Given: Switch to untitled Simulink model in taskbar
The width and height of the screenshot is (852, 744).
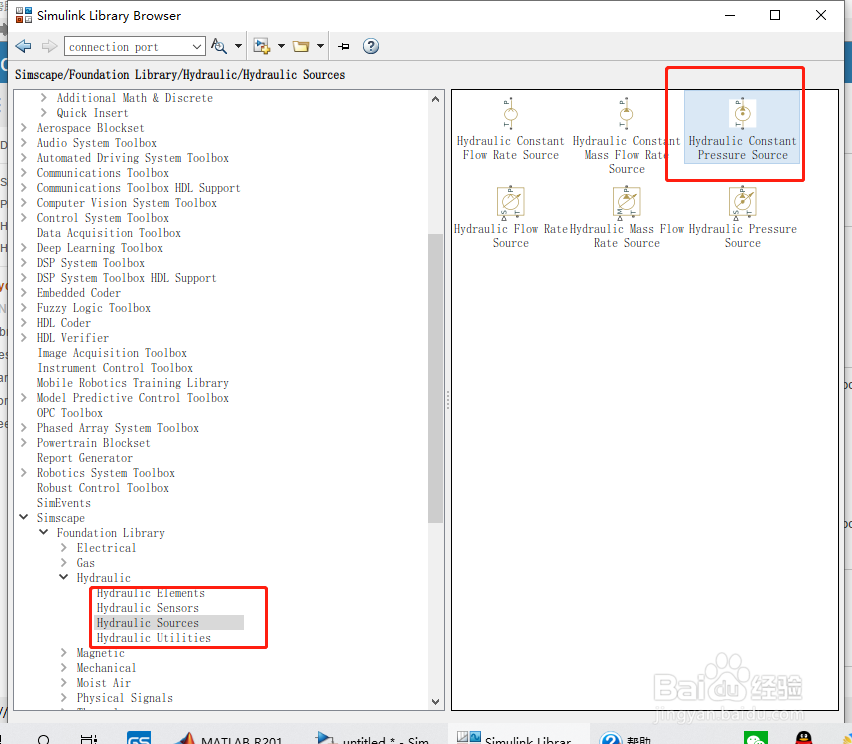Looking at the screenshot, I should (372, 738).
